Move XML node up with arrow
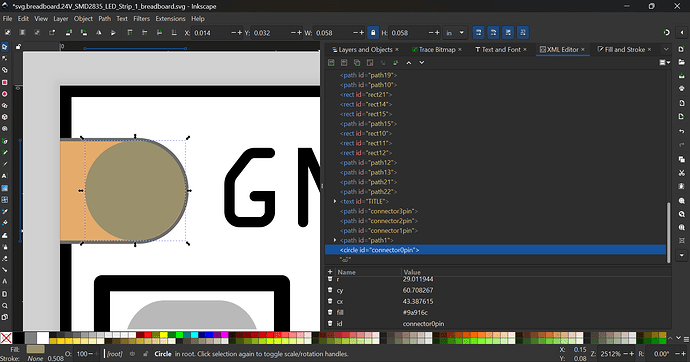The width and height of the screenshot is (690, 362). click(409, 62)
